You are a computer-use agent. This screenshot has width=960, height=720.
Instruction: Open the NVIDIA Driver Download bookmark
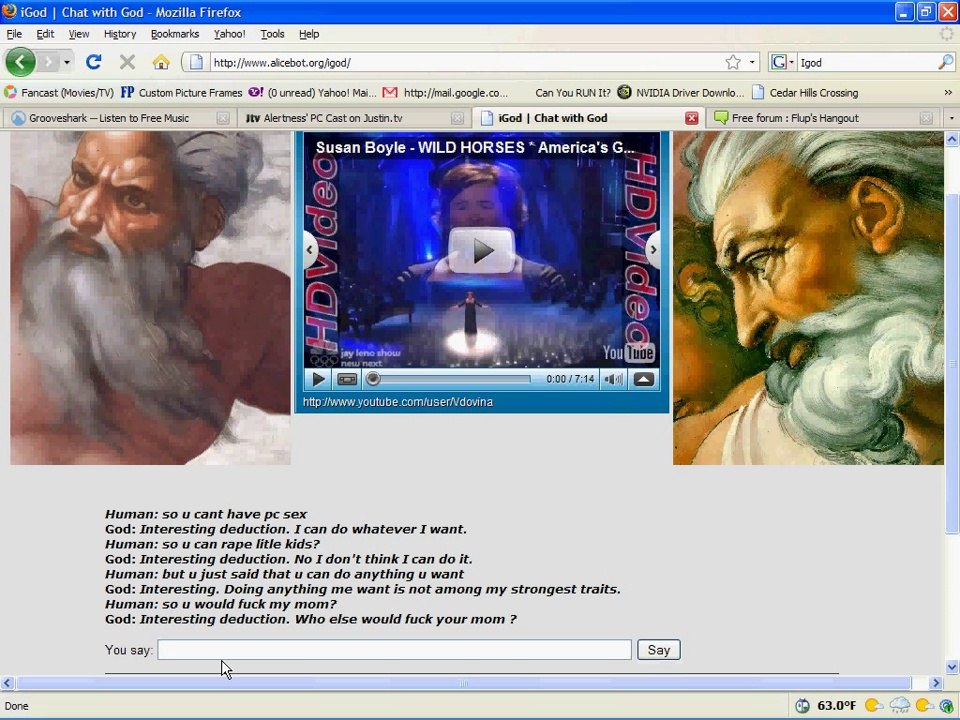click(681, 92)
